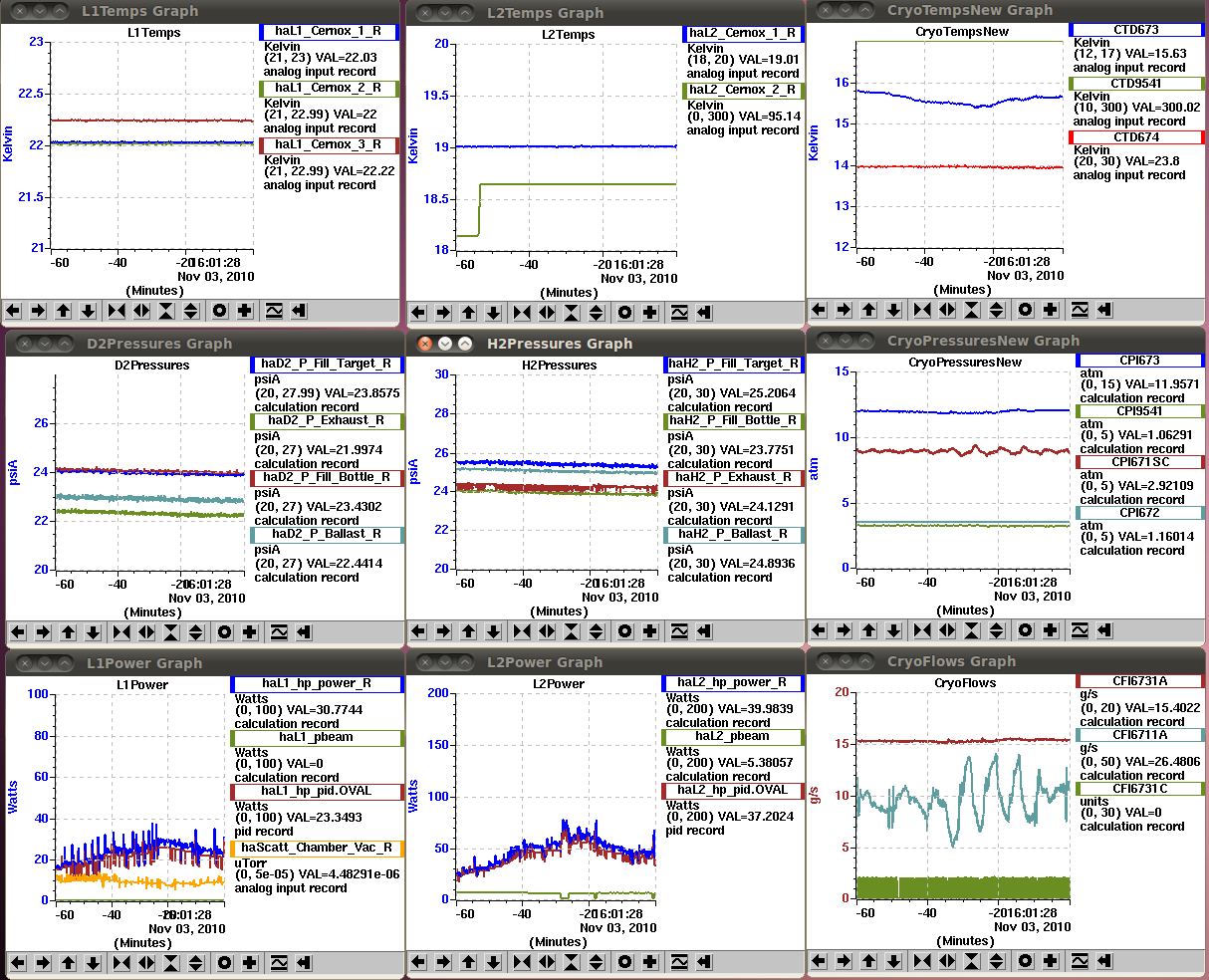Screen dimensions: 1209x980
Task: Click auto-scale circle icon in L2Power Graph
Action: point(624,962)
